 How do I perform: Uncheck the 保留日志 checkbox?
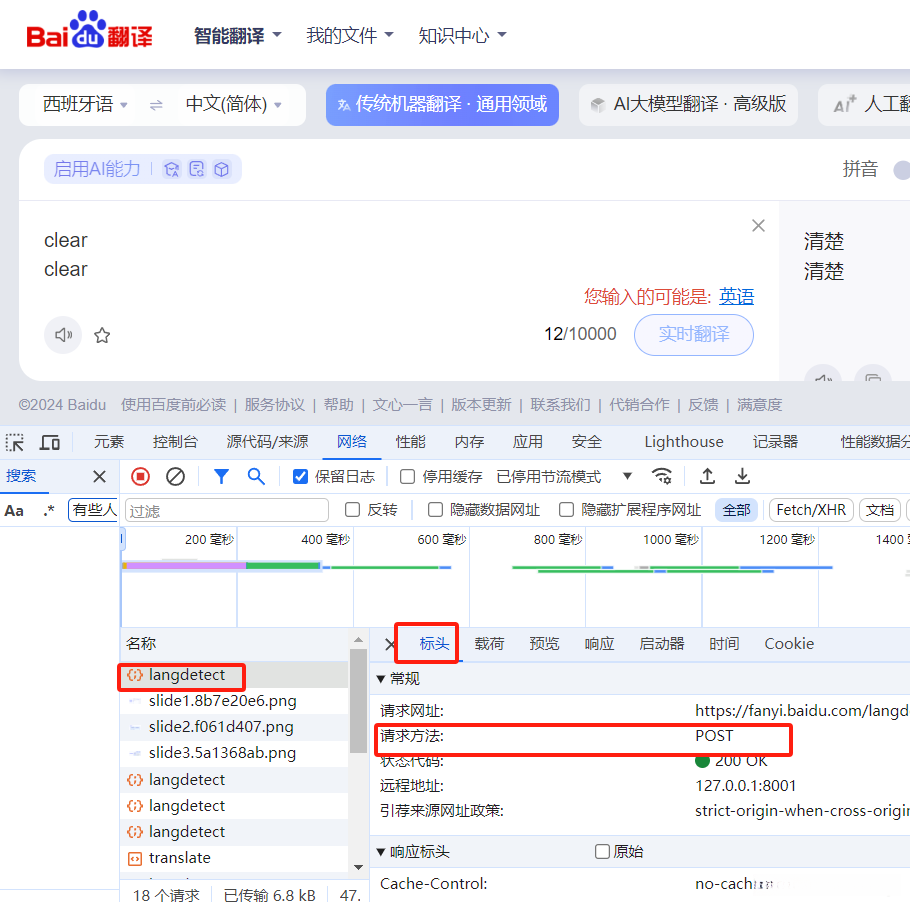click(x=301, y=477)
